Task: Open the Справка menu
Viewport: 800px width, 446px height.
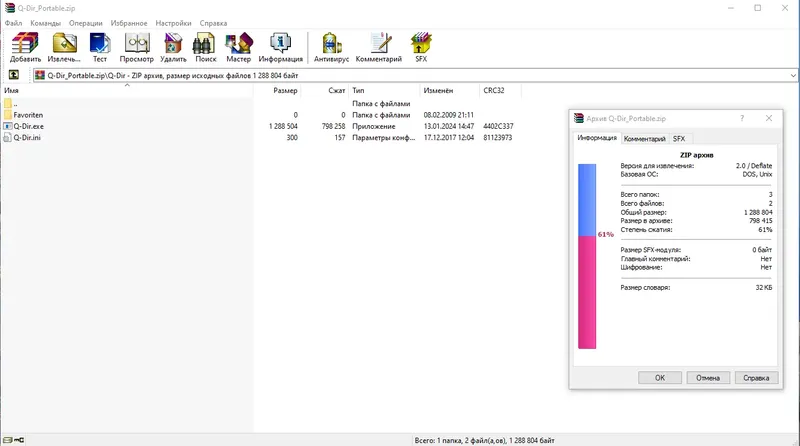Action: [213, 23]
